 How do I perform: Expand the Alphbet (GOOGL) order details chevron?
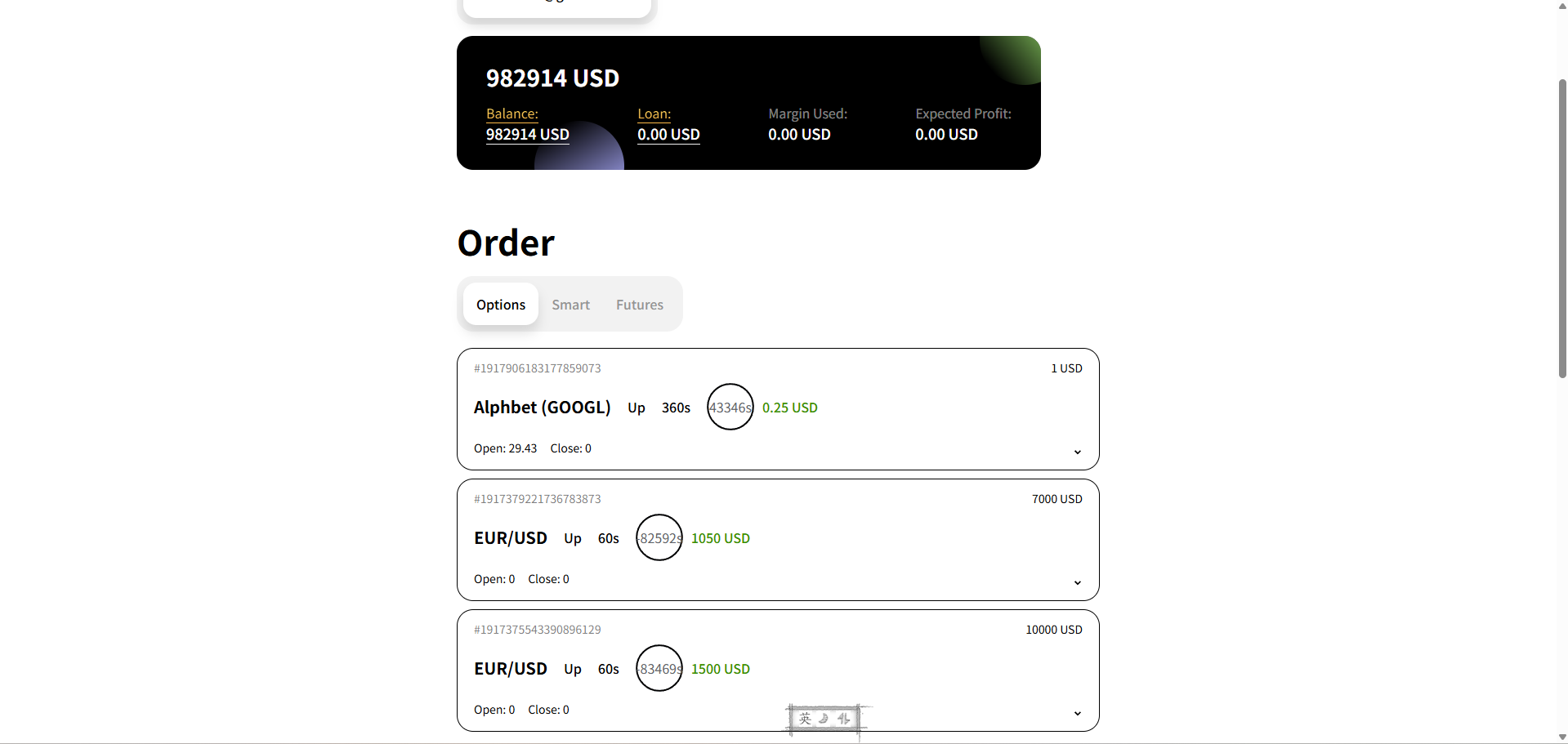point(1077,452)
